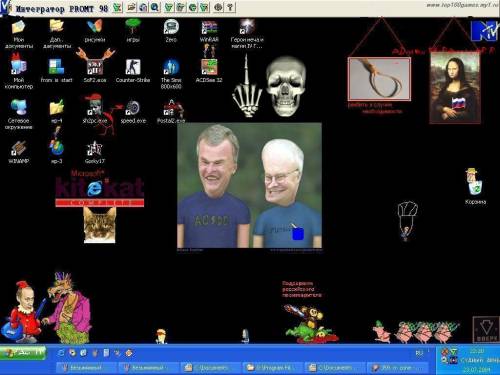Launch the Sof2.exe shortcut
500x375 pixels.
coord(95,71)
